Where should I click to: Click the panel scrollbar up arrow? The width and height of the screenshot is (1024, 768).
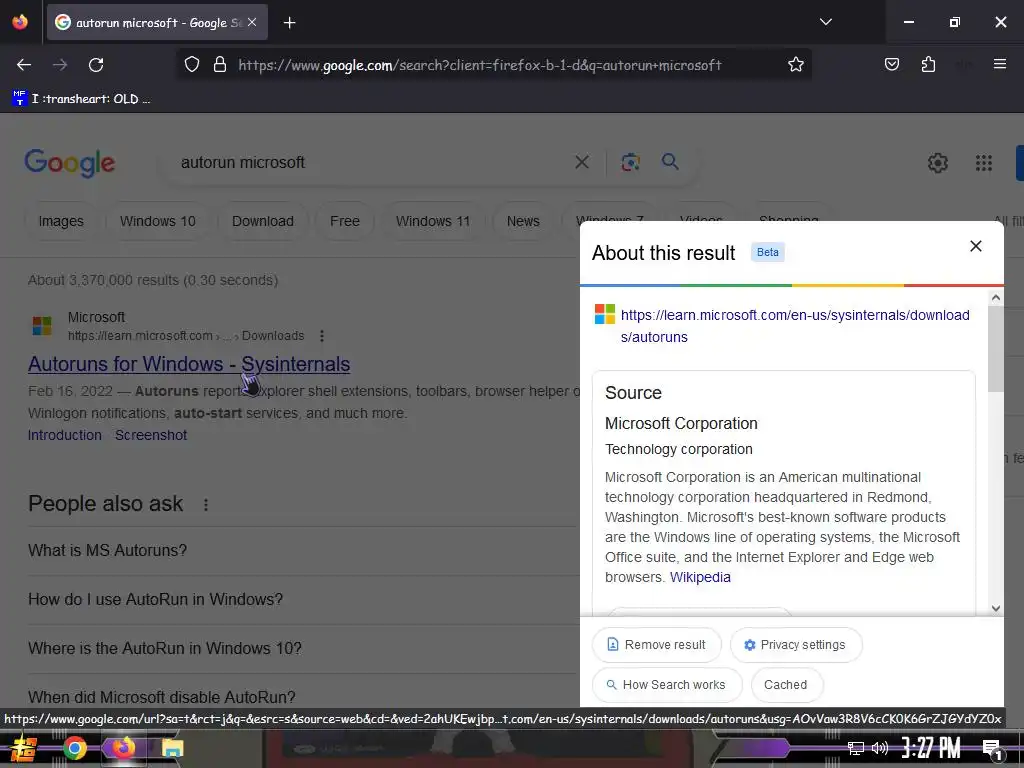[995, 298]
